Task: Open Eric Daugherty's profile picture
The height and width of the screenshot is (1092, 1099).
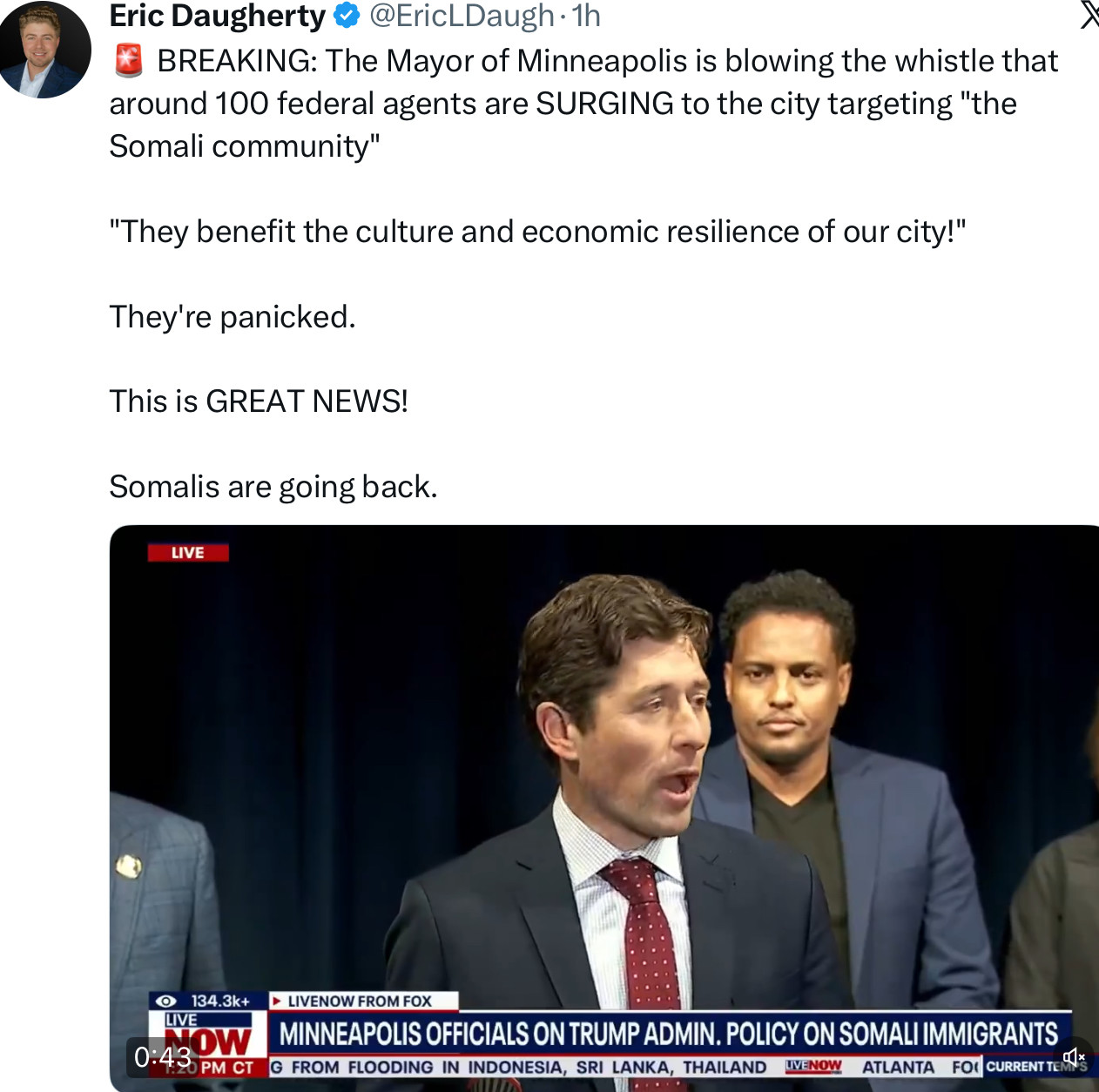Action: click(44, 48)
